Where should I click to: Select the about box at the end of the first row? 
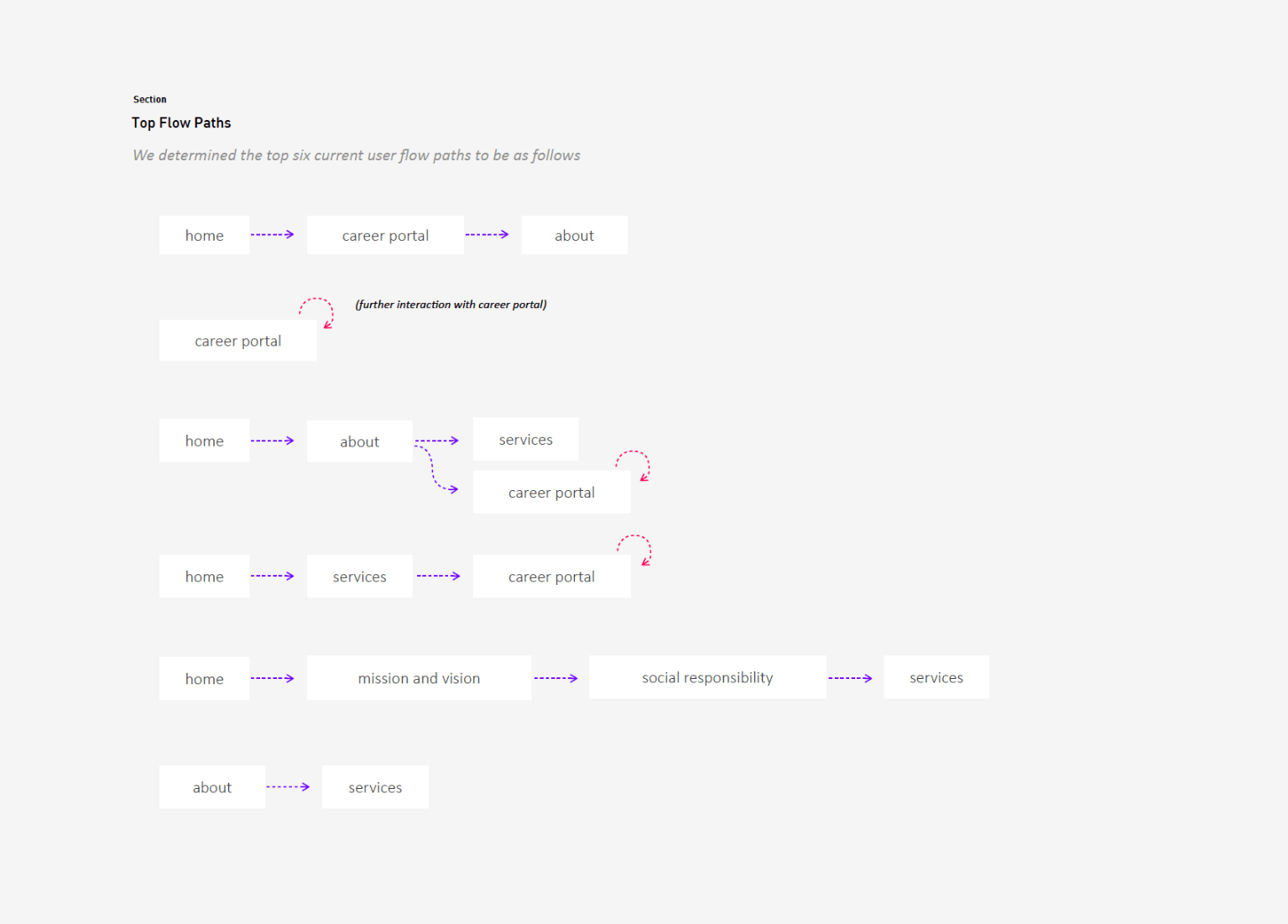tap(574, 236)
